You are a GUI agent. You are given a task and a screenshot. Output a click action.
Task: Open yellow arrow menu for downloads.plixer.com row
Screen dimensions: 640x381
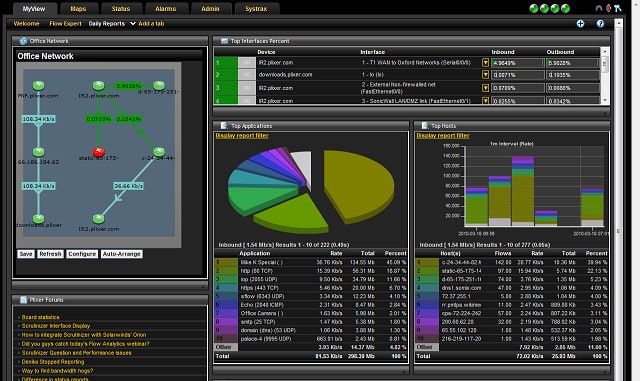coord(485,75)
